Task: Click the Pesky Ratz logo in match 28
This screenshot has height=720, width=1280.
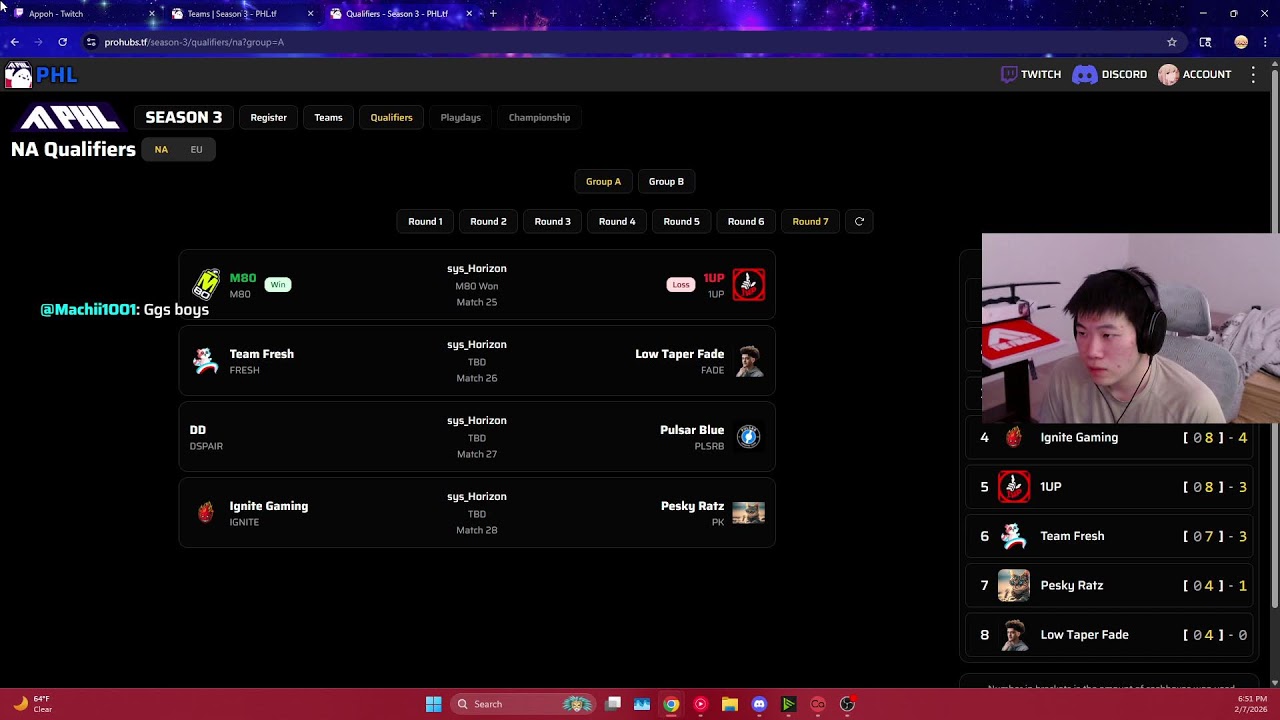Action: tap(748, 513)
